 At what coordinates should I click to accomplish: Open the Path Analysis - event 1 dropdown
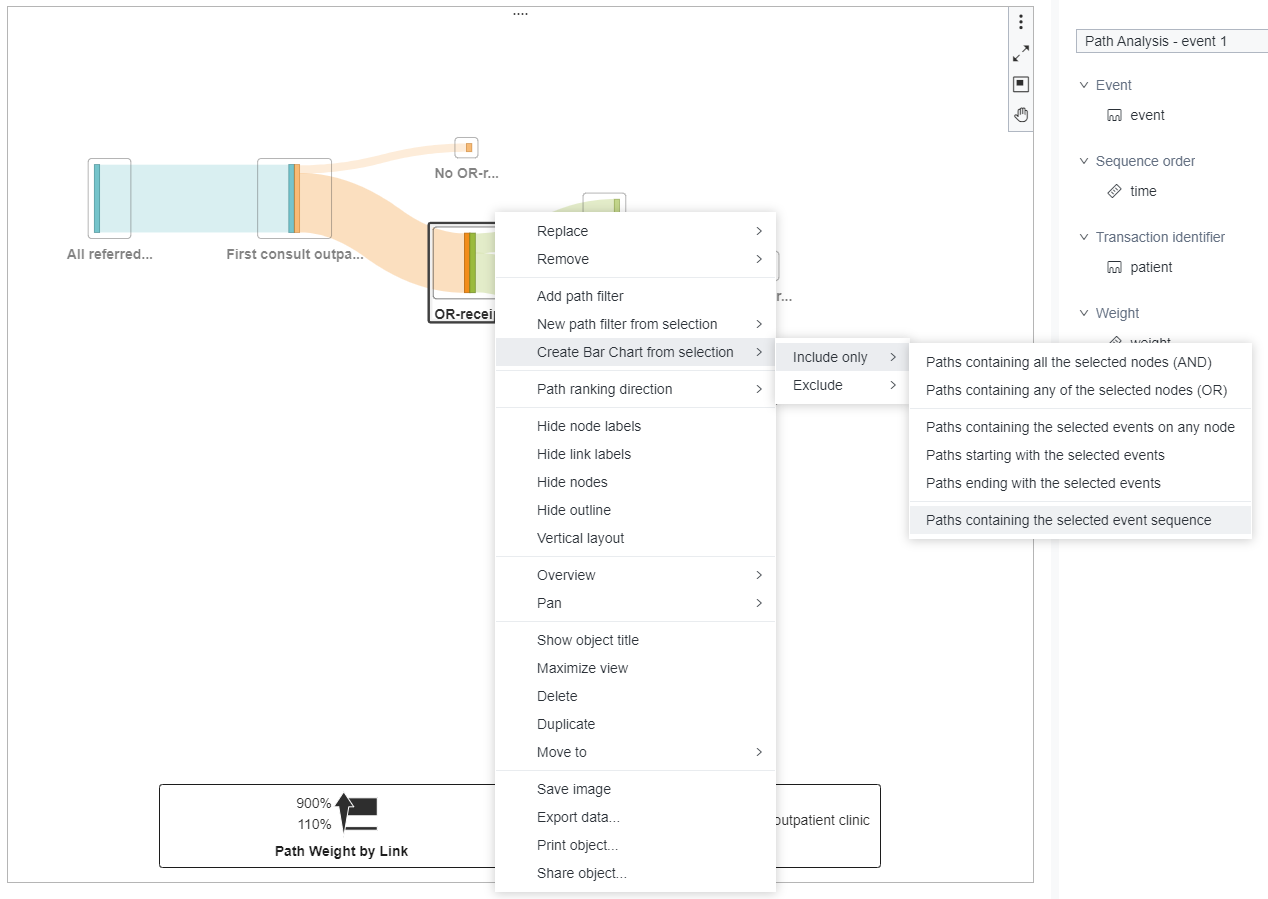tap(1170, 41)
